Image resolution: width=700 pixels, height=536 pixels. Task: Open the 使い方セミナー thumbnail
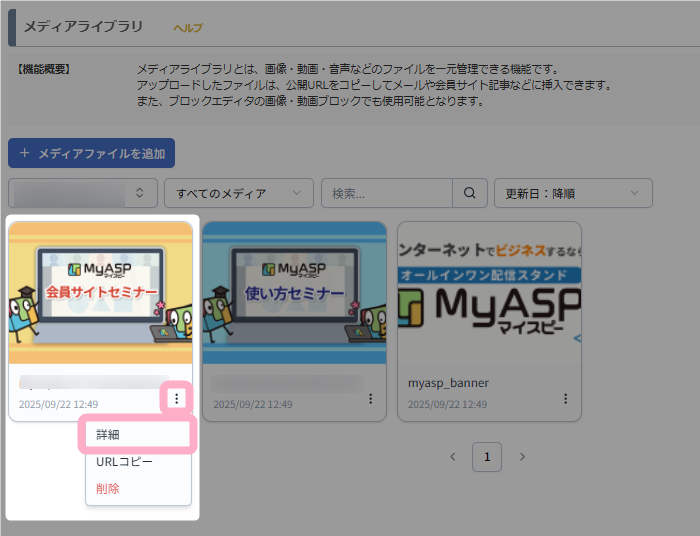click(x=294, y=293)
